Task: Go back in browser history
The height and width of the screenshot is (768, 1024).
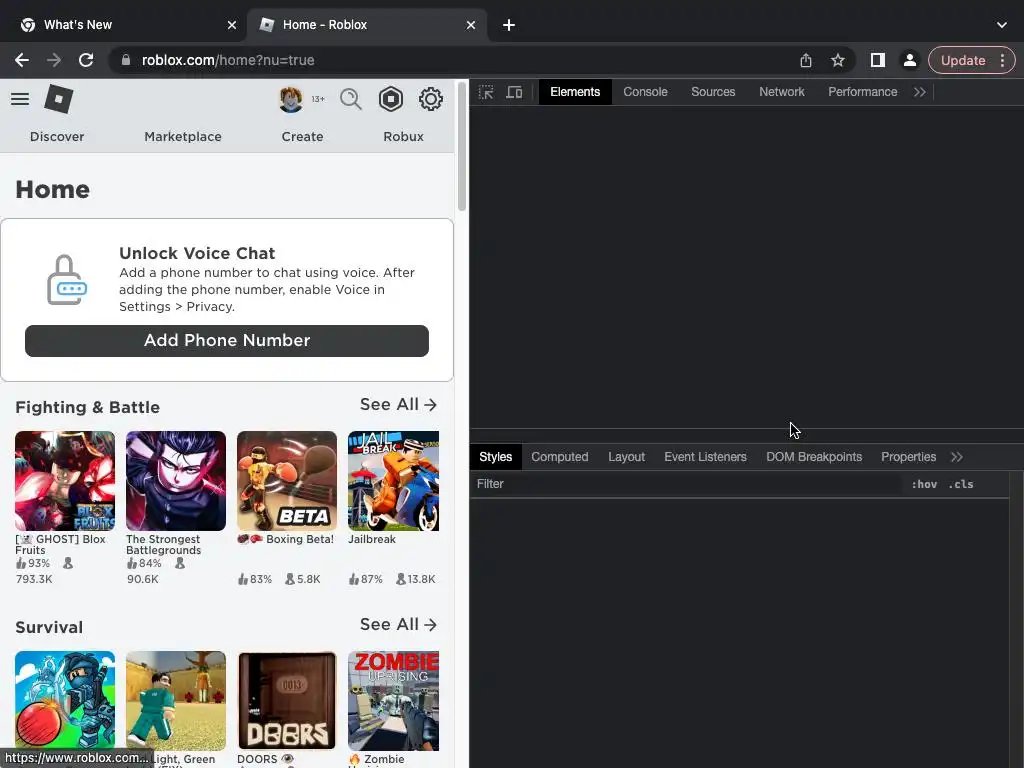Action: click(22, 60)
